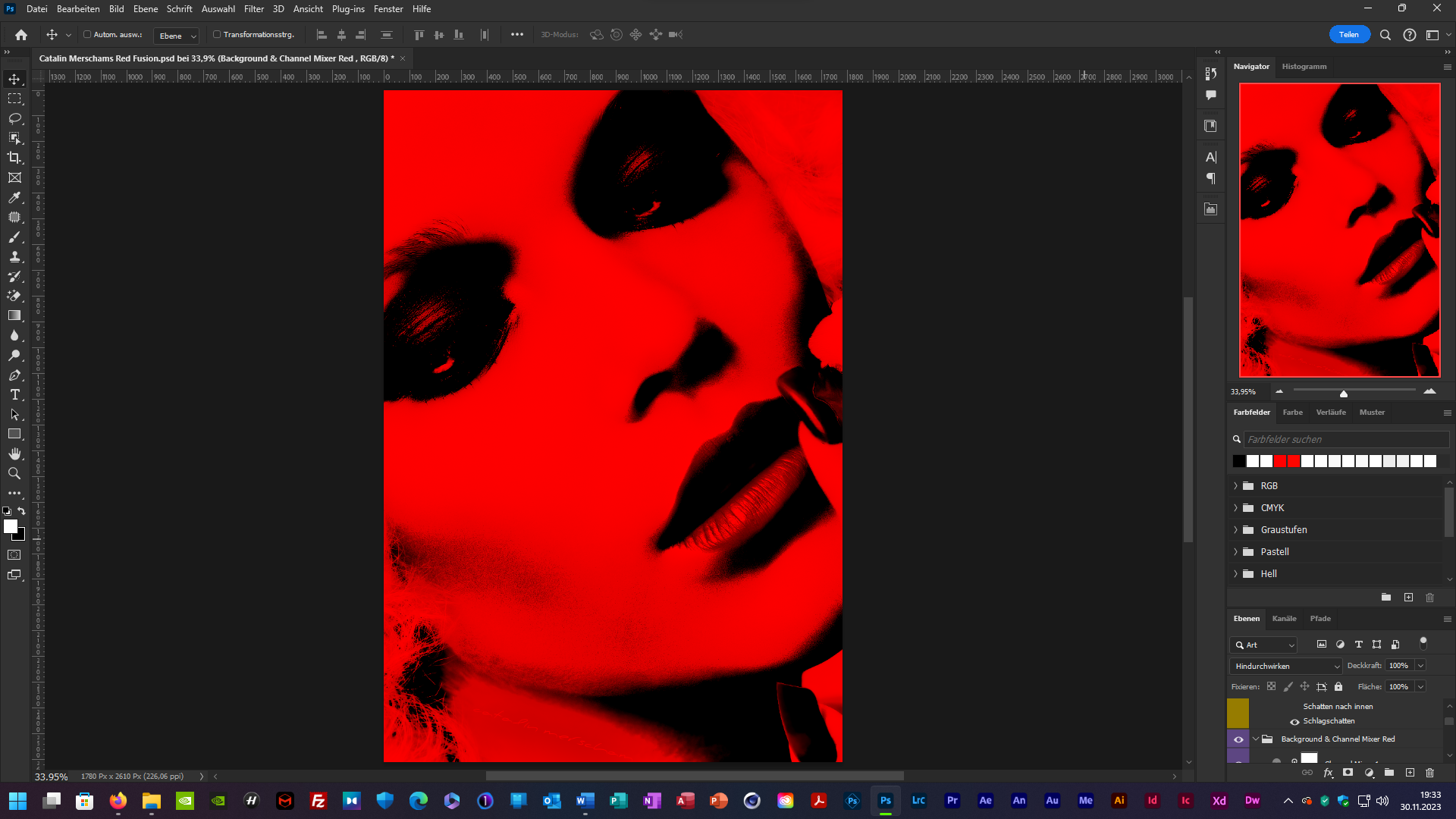
Task: Select the Eyedropper tool
Action: click(x=14, y=197)
